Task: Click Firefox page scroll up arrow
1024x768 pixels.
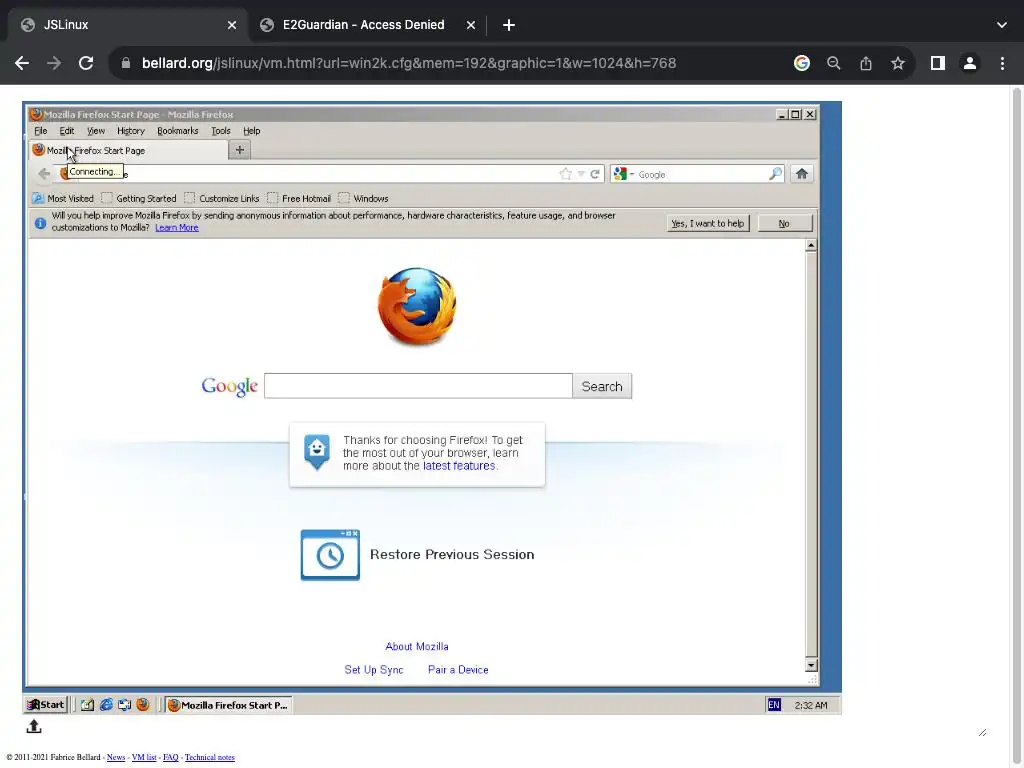Action: 811,246
